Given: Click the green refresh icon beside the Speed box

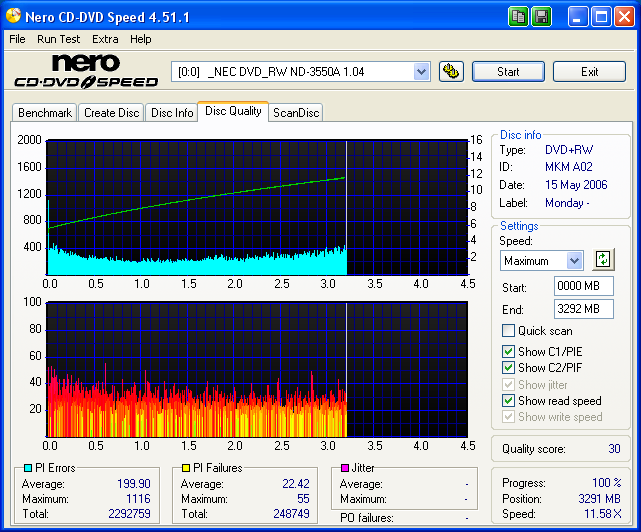Looking at the screenshot, I should point(602,260).
